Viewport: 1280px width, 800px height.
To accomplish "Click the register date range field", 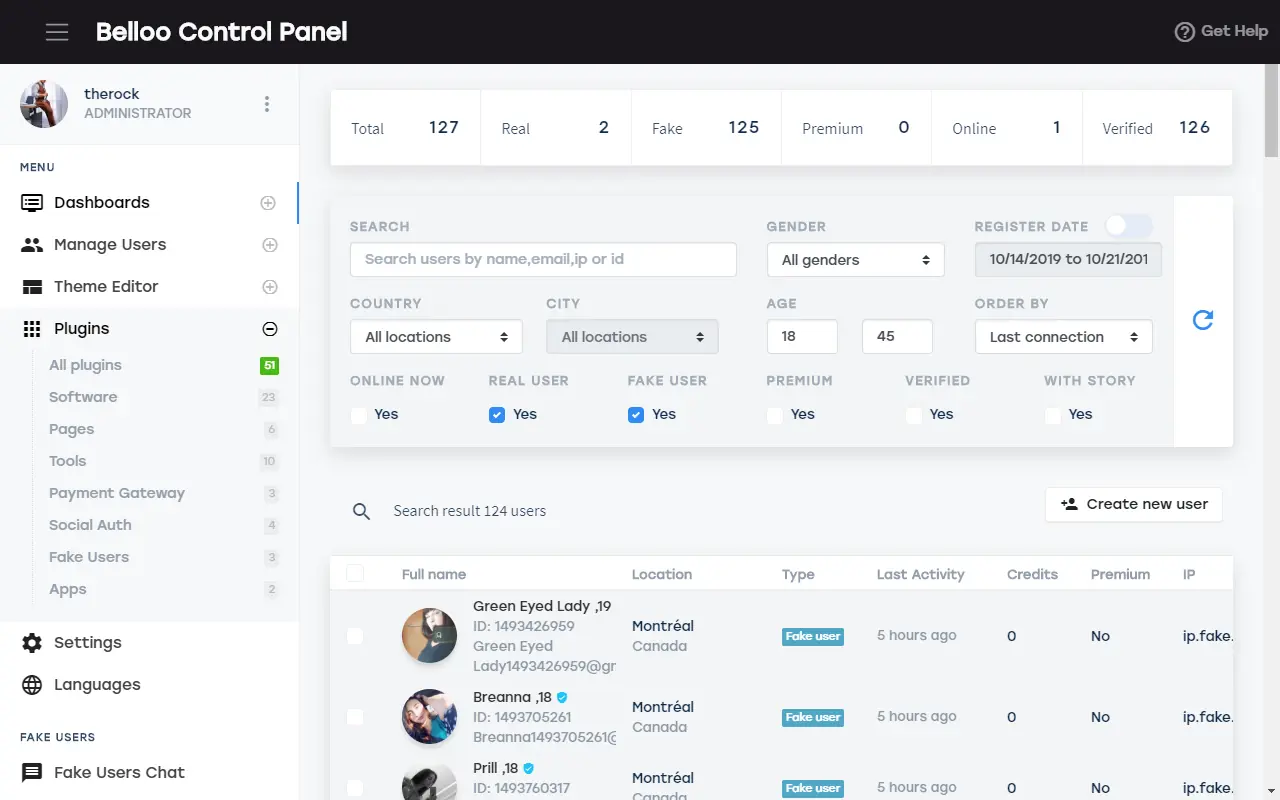I will [1068, 259].
